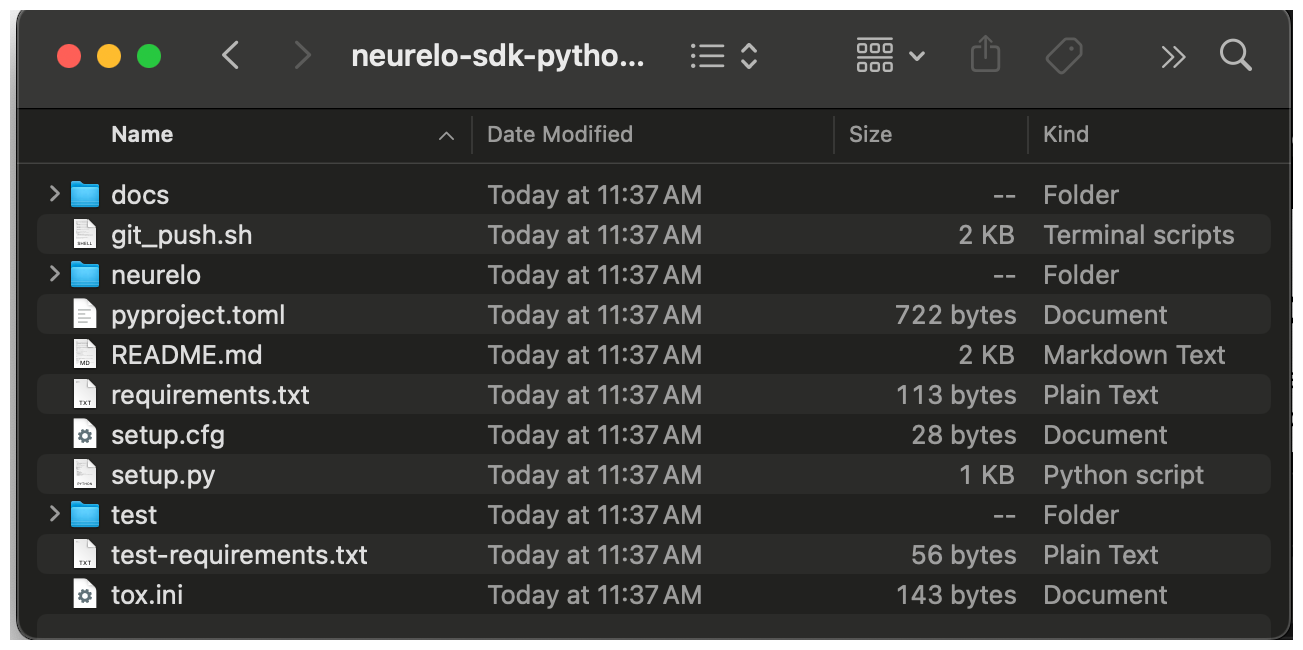Open the Group By dropdown
This screenshot has width=1303, height=650.
pyautogui.click(x=890, y=56)
